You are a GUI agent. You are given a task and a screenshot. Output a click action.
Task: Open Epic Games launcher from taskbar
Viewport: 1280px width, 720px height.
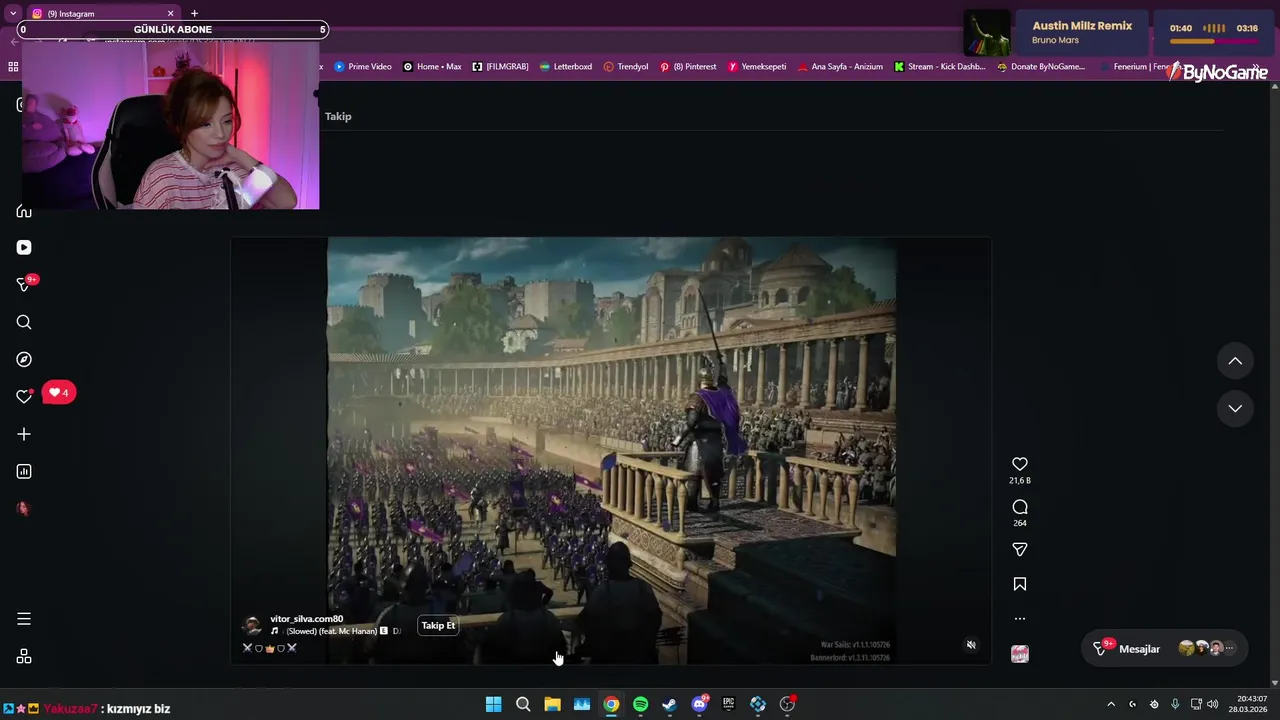point(729,705)
